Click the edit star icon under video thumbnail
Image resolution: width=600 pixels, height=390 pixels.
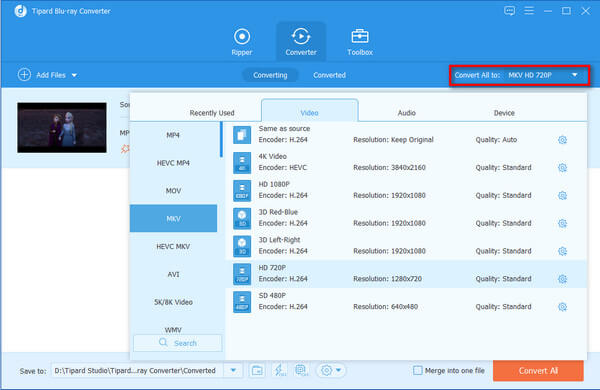(x=125, y=148)
